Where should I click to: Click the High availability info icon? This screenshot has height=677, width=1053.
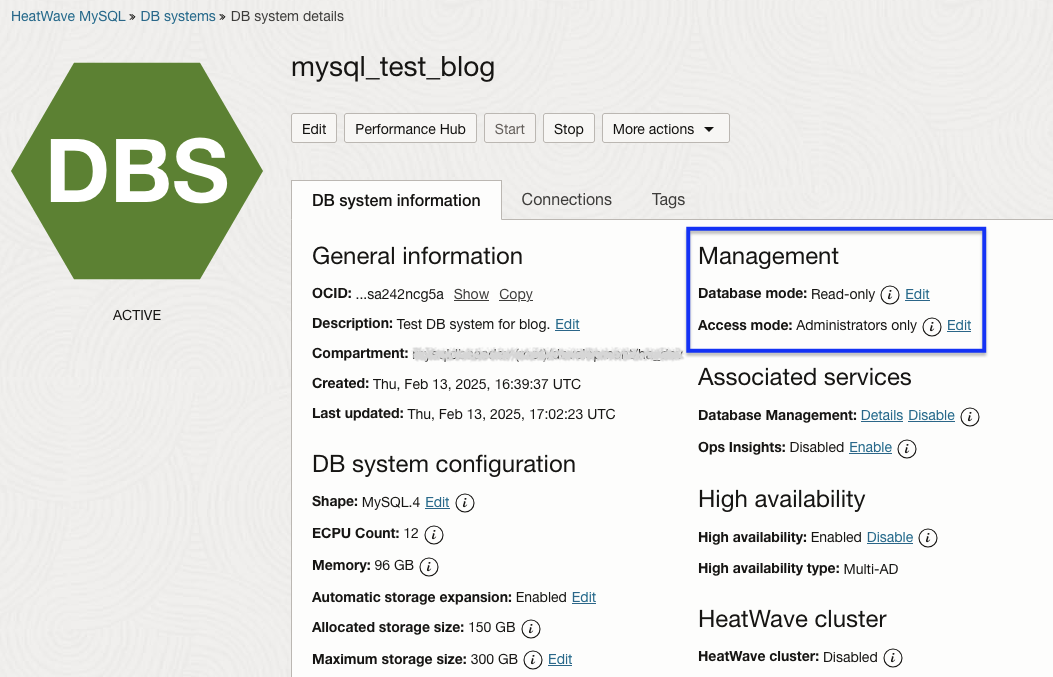tap(927, 538)
